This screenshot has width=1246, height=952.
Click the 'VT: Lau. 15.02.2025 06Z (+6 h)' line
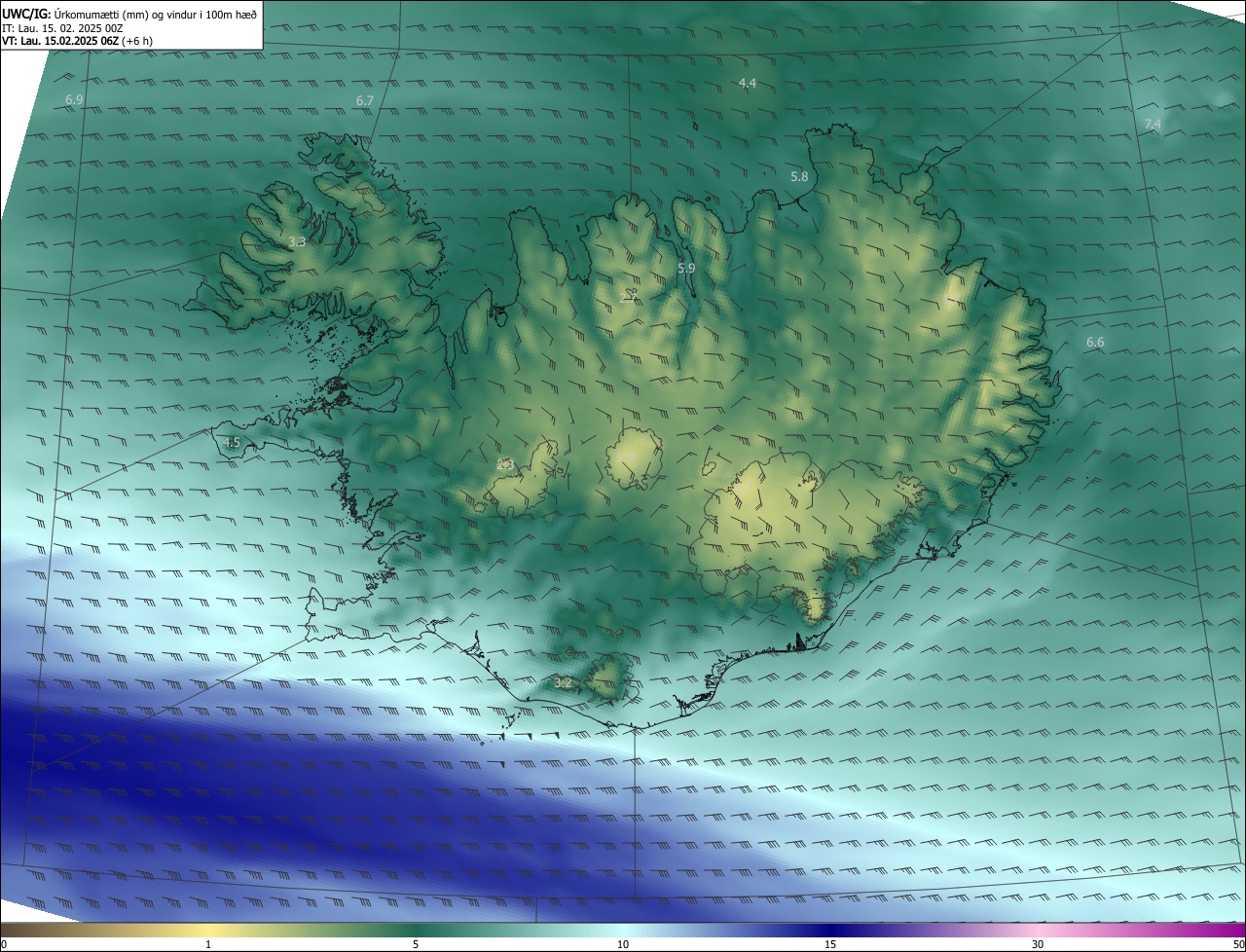tap(77, 41)
